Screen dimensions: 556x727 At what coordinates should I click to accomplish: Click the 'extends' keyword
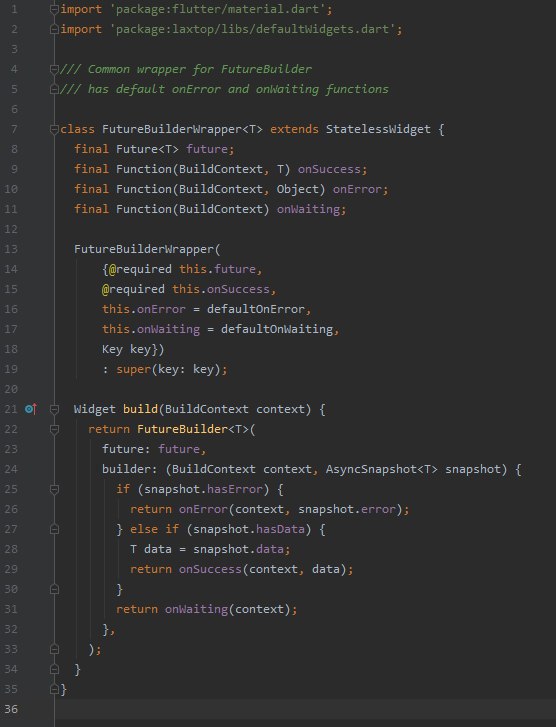[294, 129]
